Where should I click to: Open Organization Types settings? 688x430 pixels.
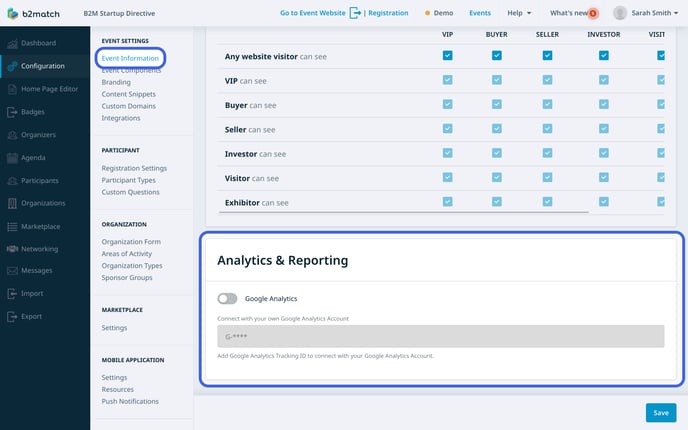pyautogui.click(x=132, y=265)
